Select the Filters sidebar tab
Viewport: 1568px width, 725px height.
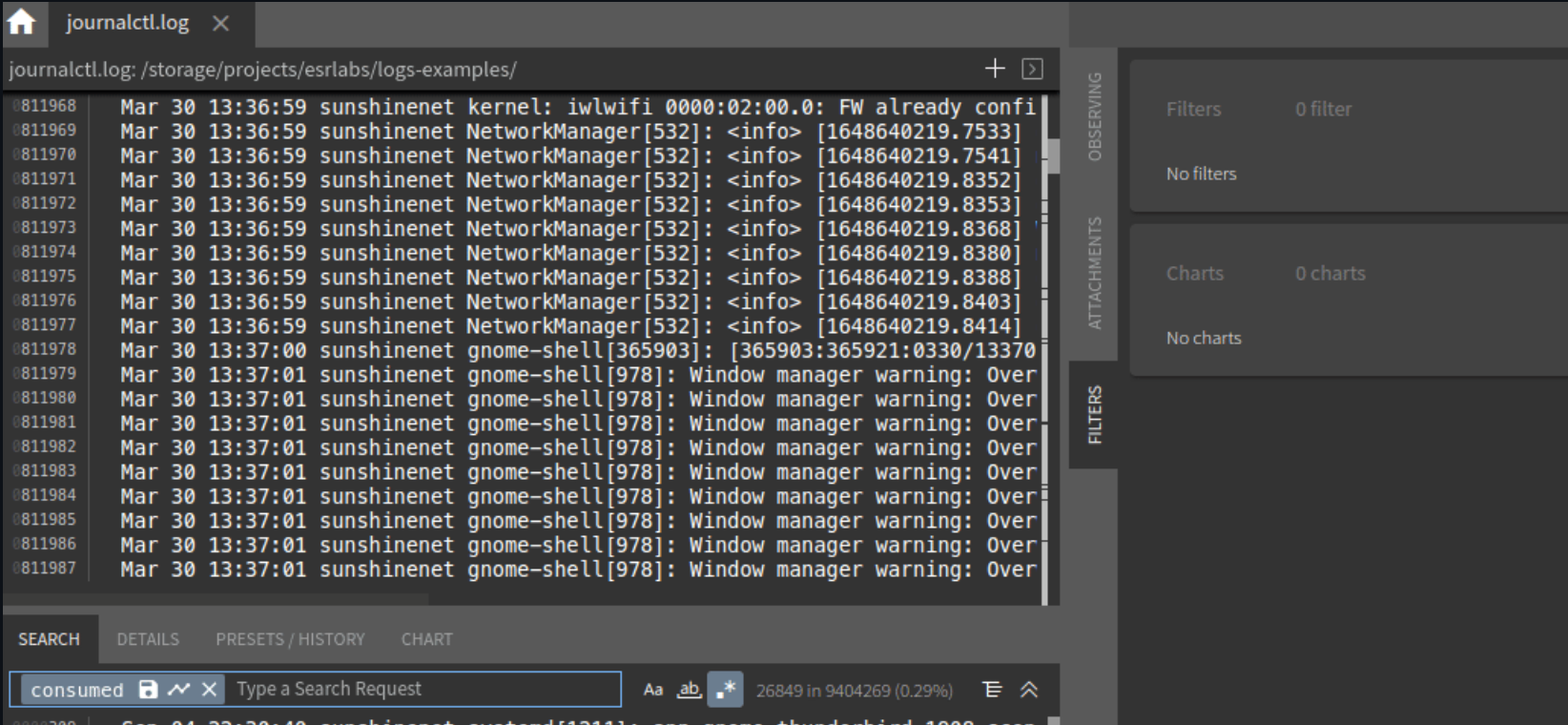click(1094, 415)
